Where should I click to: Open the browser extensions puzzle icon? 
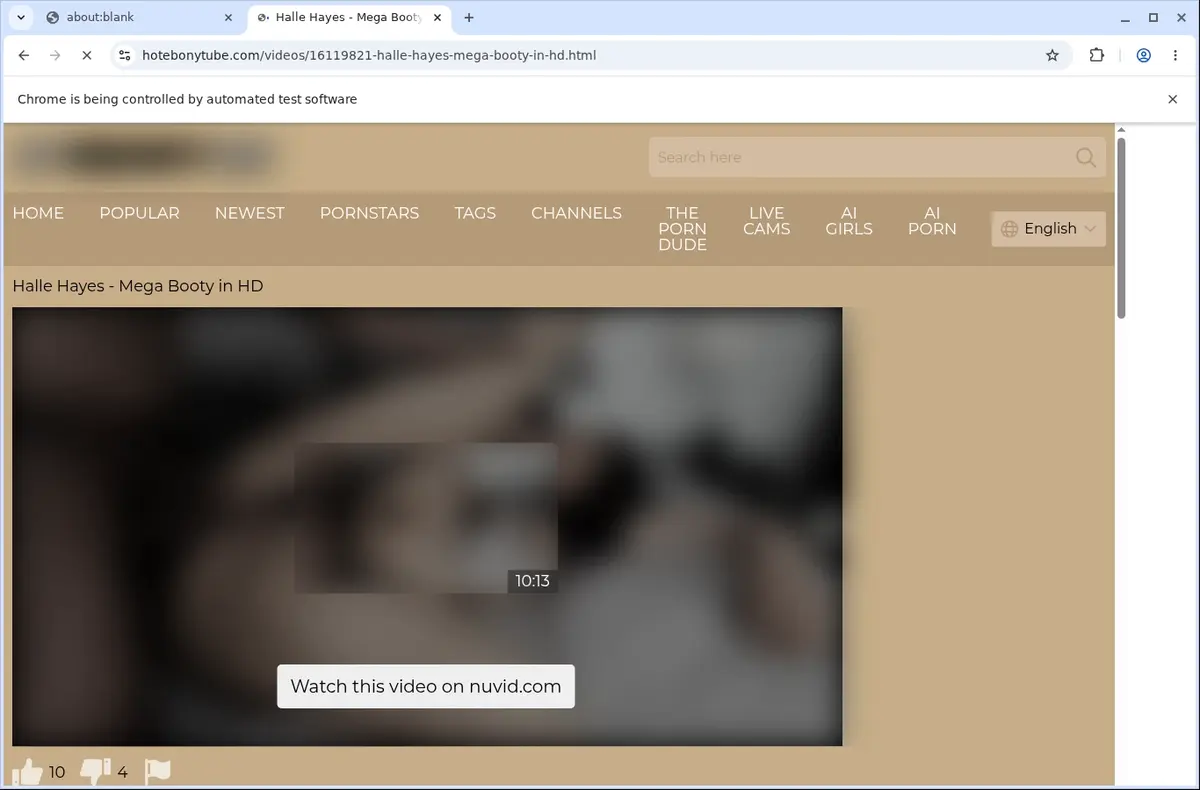coord(1097,56)
